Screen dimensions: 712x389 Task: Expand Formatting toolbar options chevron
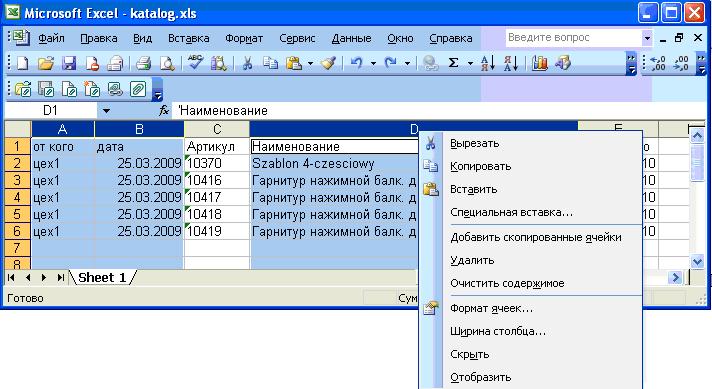tap(702, 64)
